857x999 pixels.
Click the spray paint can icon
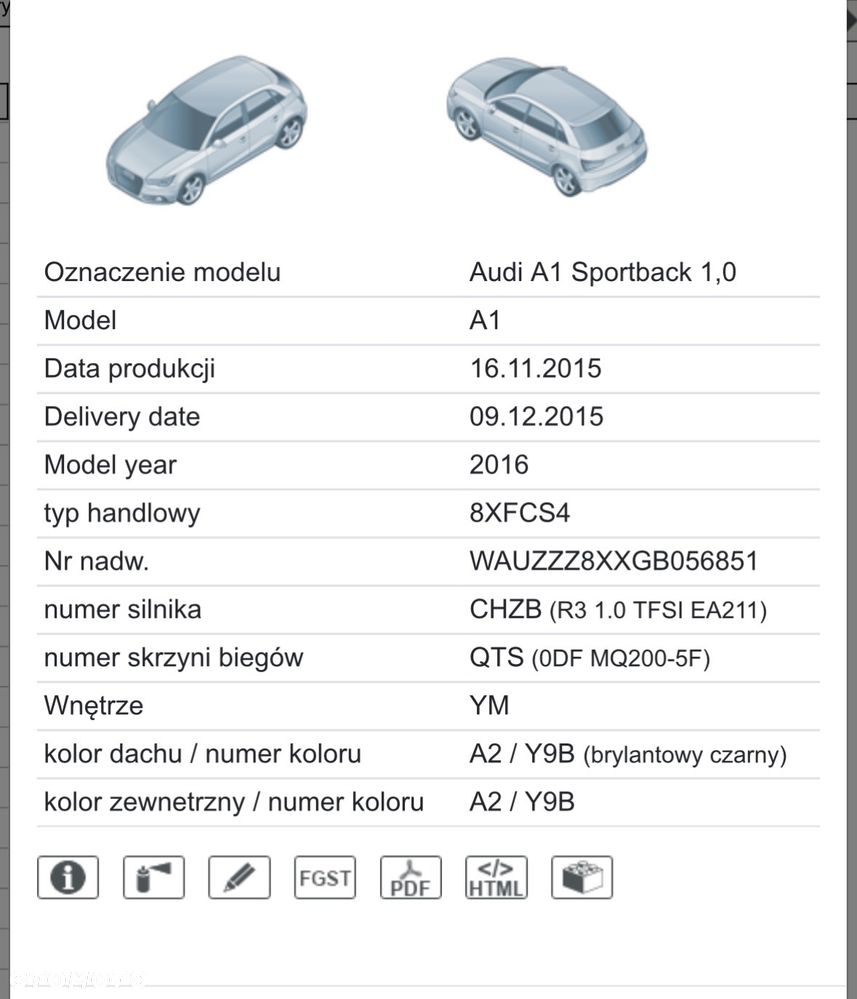[x=154, y=877]
